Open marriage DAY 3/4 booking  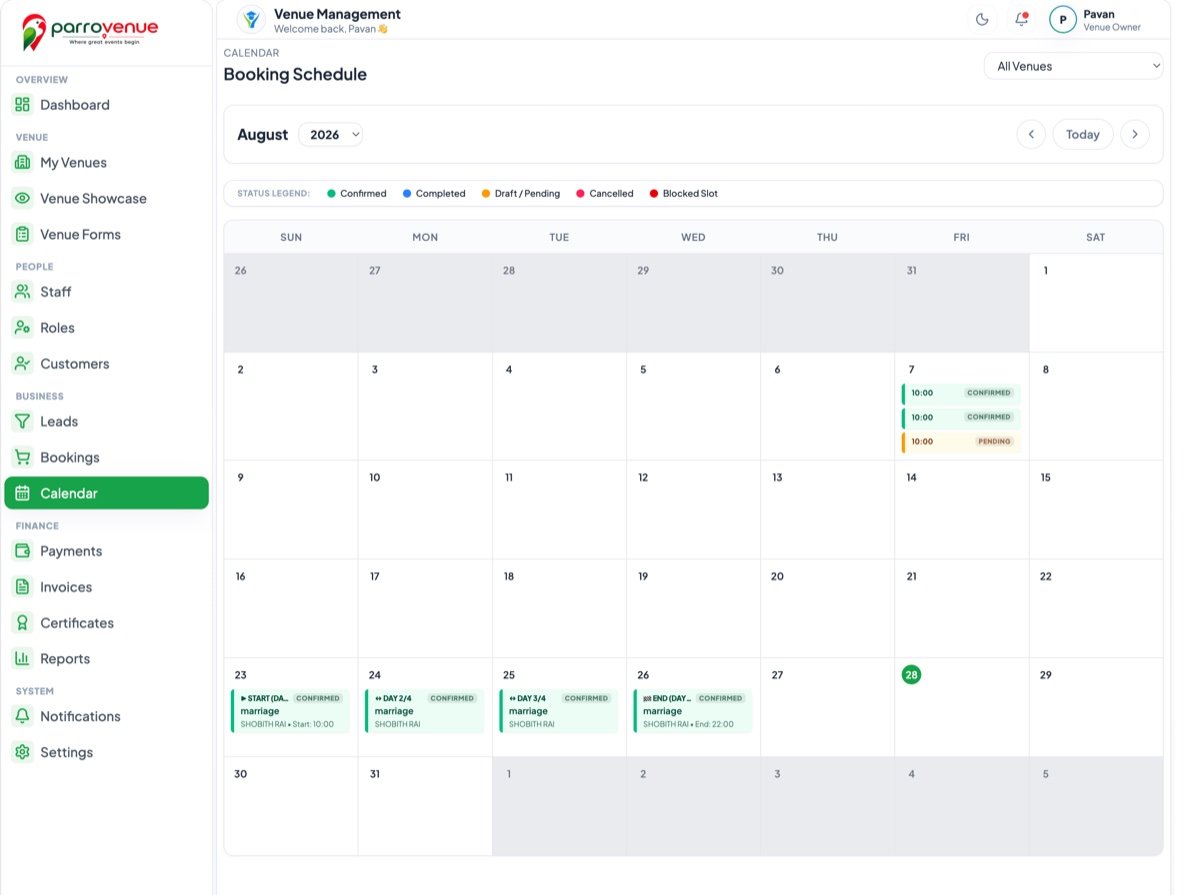(x=558, y=711)
